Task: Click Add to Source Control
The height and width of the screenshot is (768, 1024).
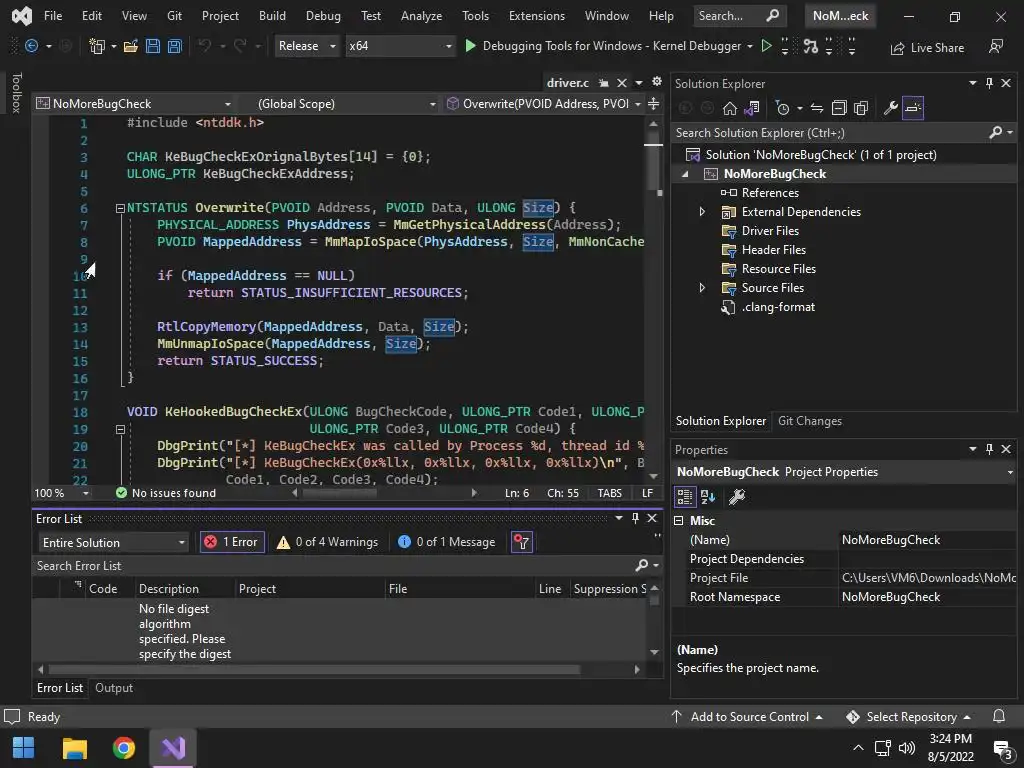Action: (x=746, y=716)
